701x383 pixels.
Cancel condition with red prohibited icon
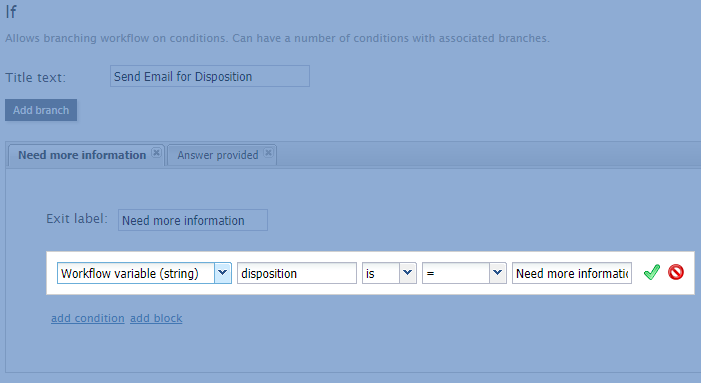pyautogui.click(x=676, y=272)
